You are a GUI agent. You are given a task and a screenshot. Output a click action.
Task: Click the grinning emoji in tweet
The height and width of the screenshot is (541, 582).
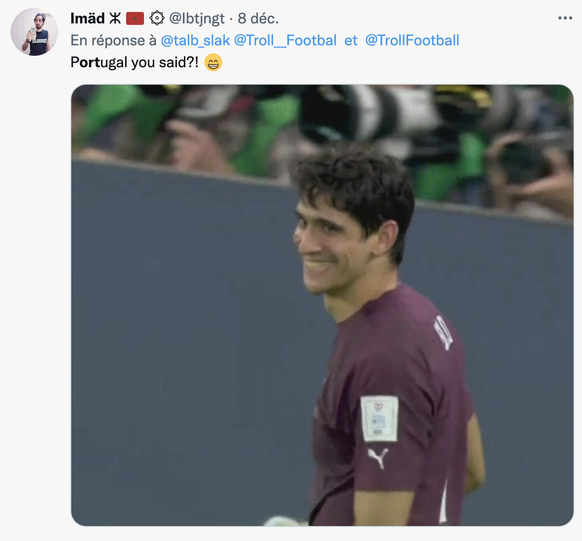pyautogui.click(x=213, y=62)
